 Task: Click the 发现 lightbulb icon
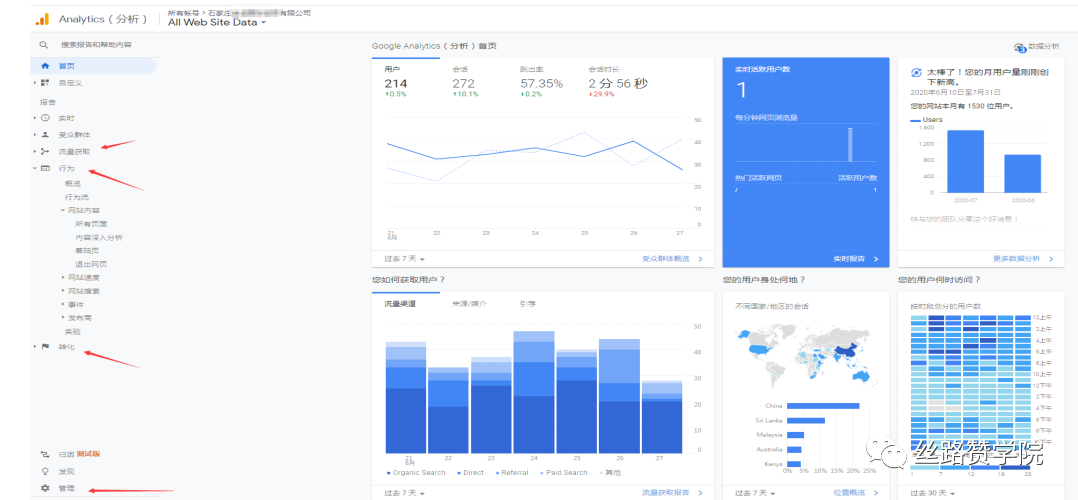click(45, 472)
